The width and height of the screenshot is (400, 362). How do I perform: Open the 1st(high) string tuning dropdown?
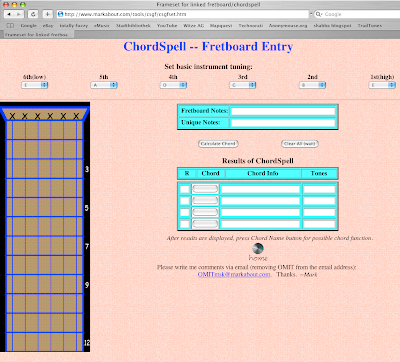(382, 85)
